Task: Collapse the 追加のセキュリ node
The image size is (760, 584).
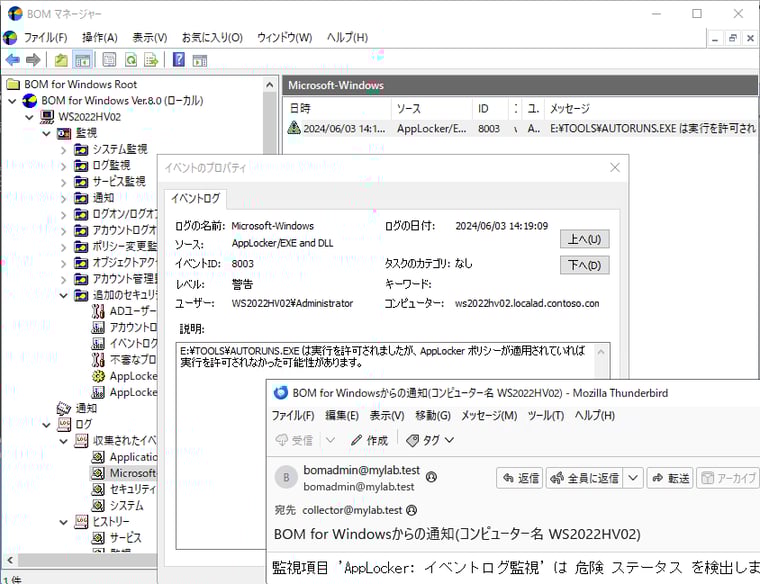Action: pos(63,295)
